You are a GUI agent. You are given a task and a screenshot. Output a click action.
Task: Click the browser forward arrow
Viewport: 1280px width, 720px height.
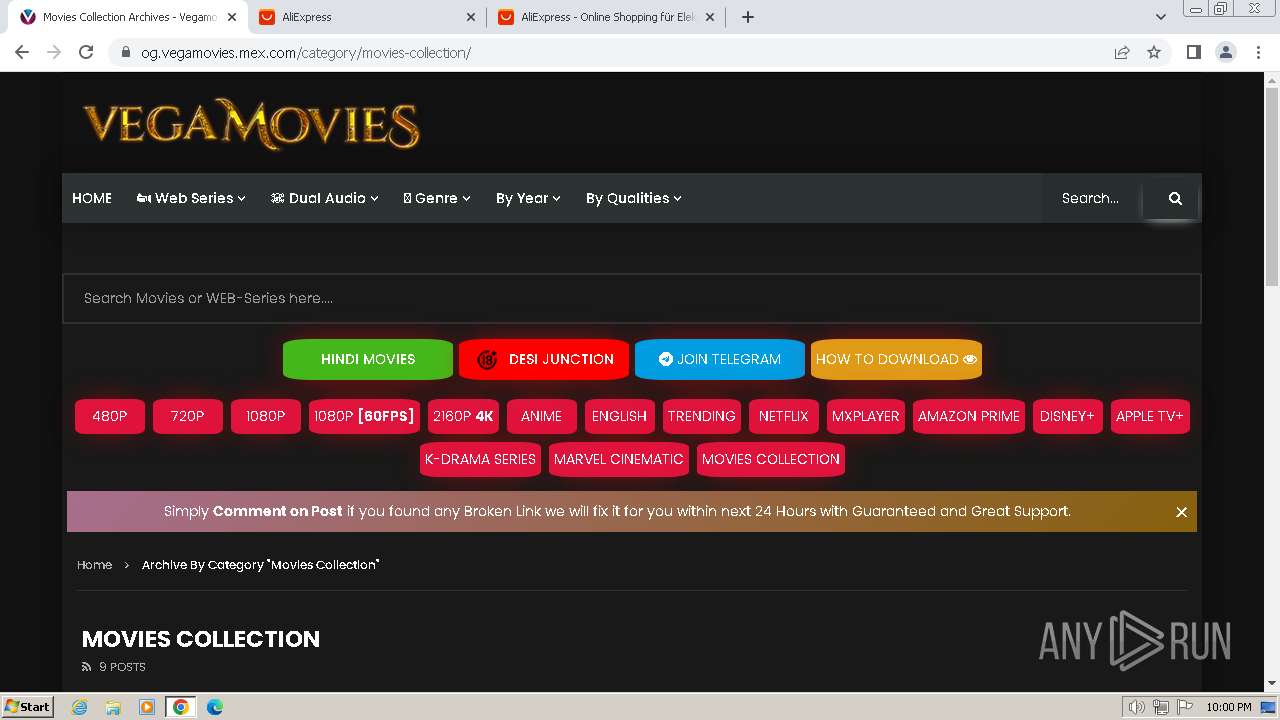pyautogui.click(x=54, y=52)
